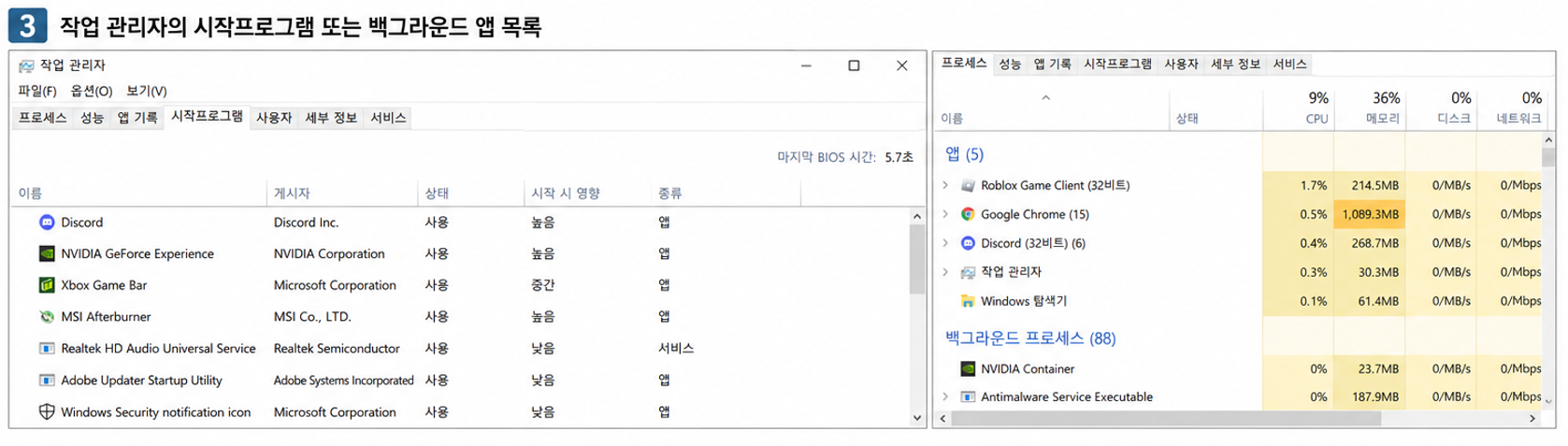Select the 앱 기록 tab in the right window
The width and height of the screenshot is (1568, 446).
pyautogui.click(x=1053, y=65)
